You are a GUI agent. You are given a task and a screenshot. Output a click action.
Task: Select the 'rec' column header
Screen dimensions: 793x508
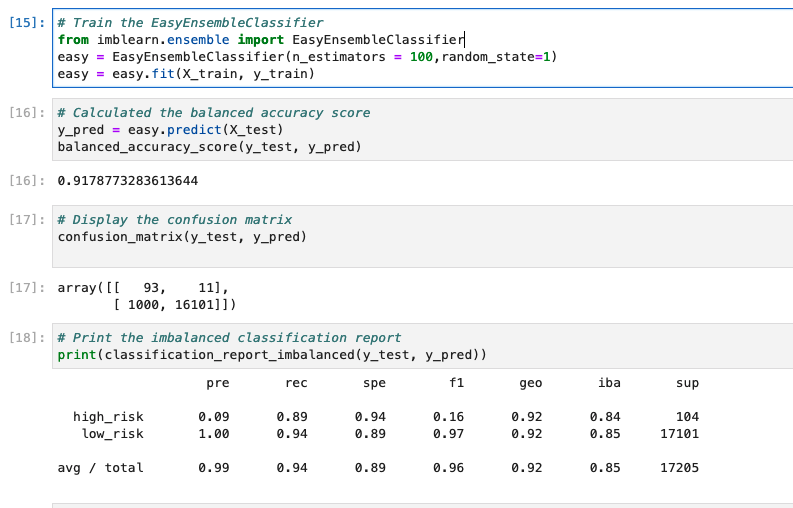point(296,384)
